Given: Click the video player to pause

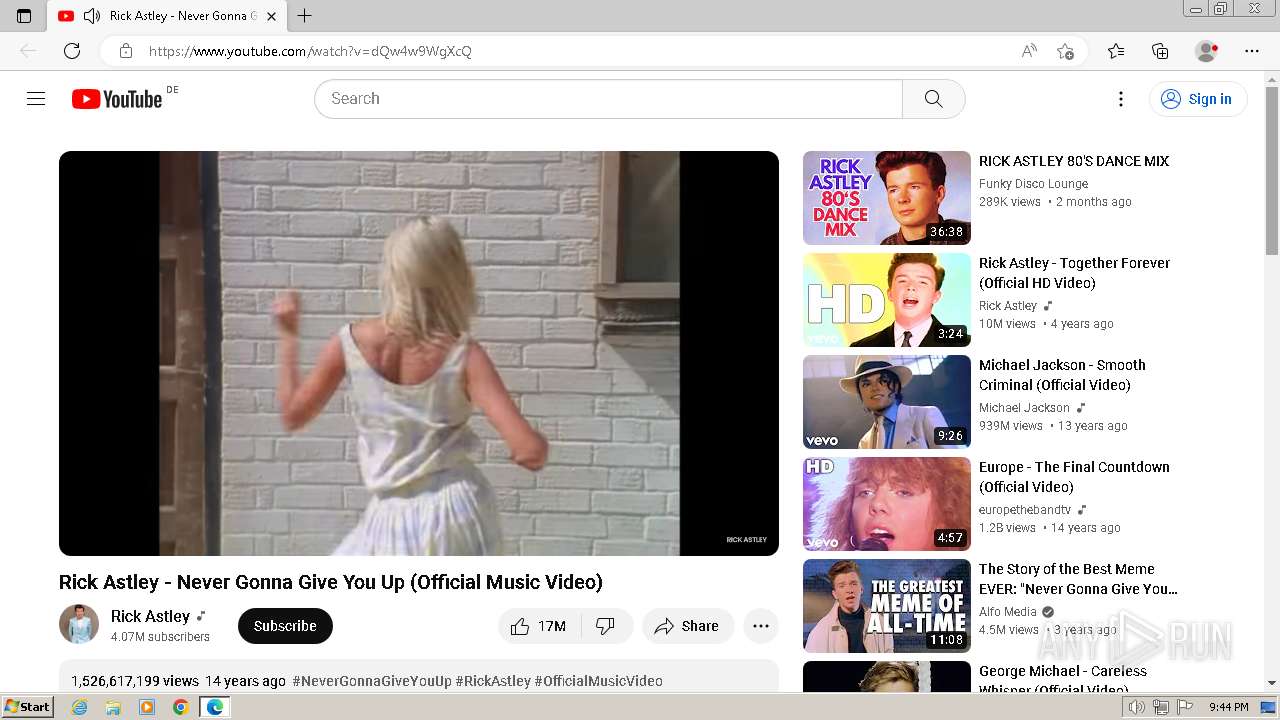Looking at the screenshot, I should click(x=419, y=353).
